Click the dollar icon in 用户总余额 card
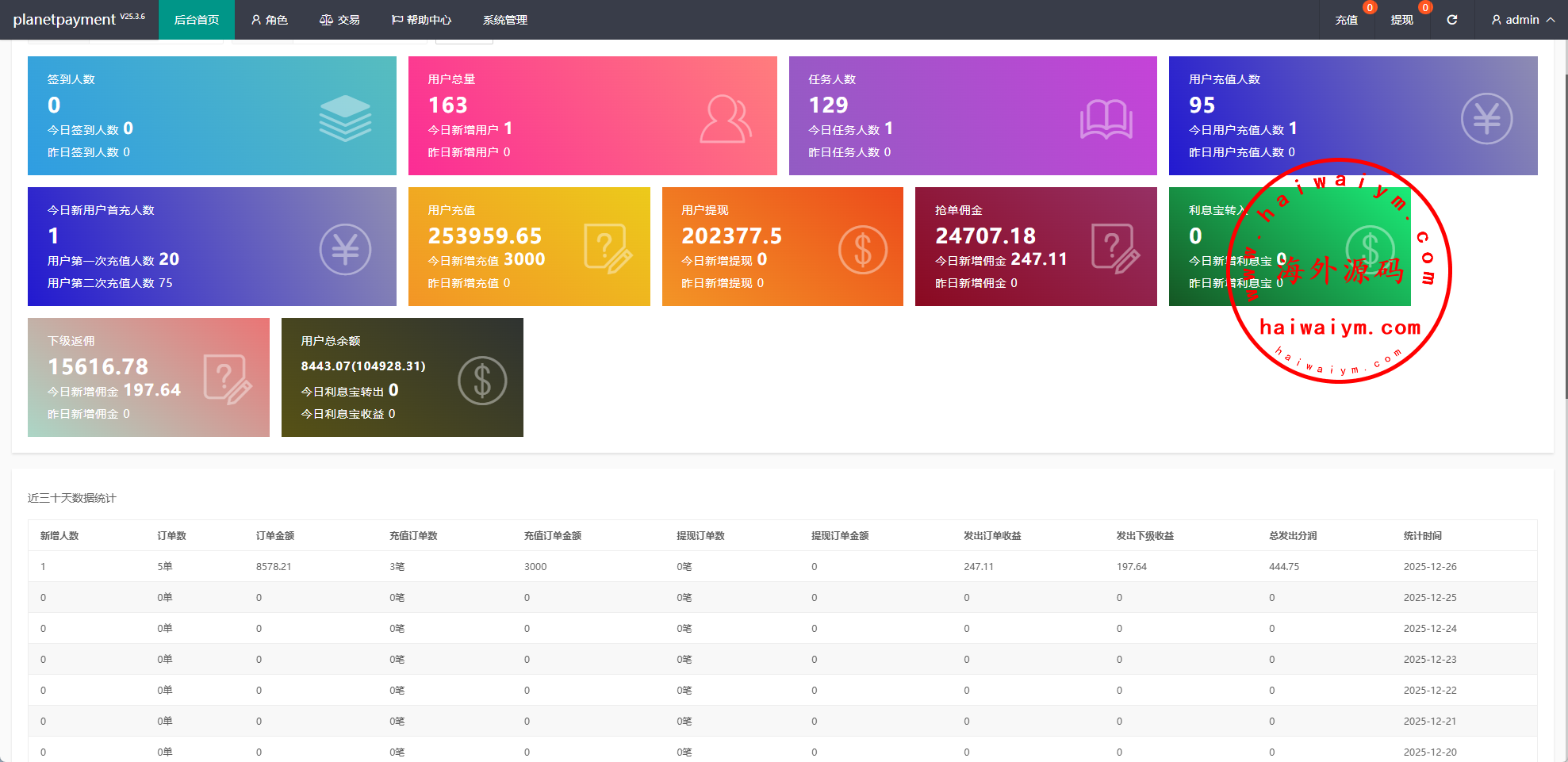The height and width of the screenshot is (762, 1568). point(481,381)
